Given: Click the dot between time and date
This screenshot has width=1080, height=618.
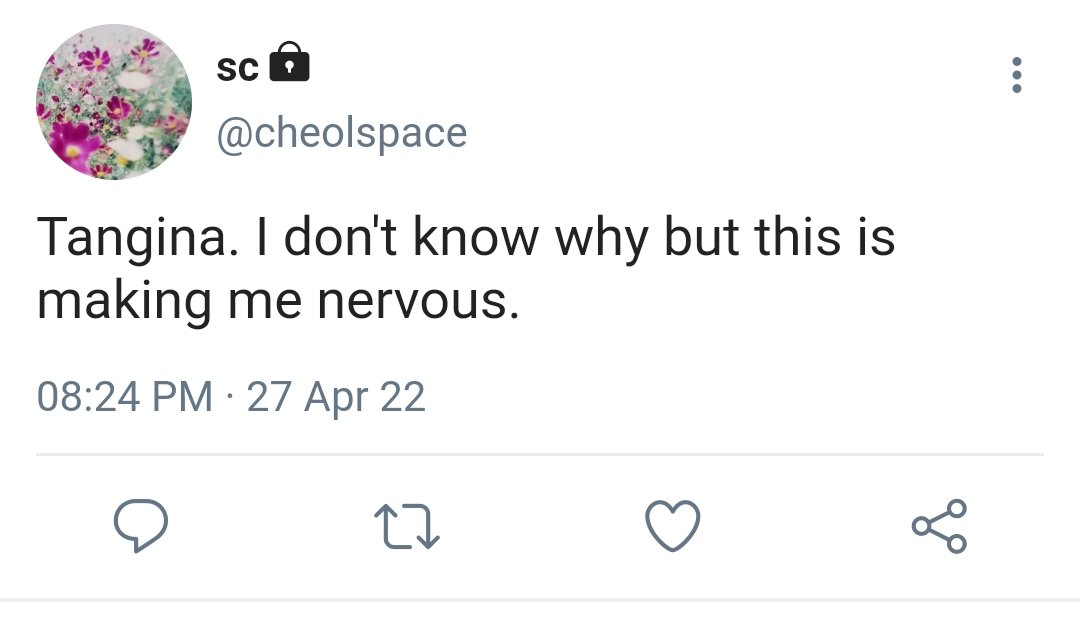Looking at the screenshot, I should click(x=230, y=397).
